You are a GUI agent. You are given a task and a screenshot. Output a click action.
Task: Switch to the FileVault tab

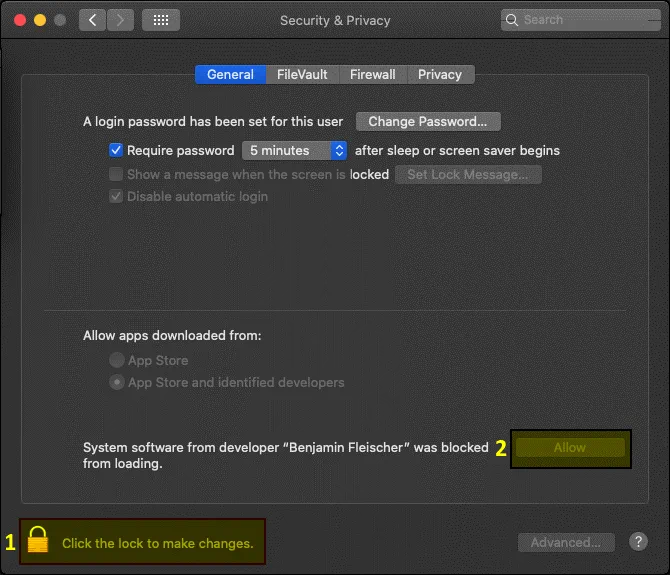[x=302, y=75]
